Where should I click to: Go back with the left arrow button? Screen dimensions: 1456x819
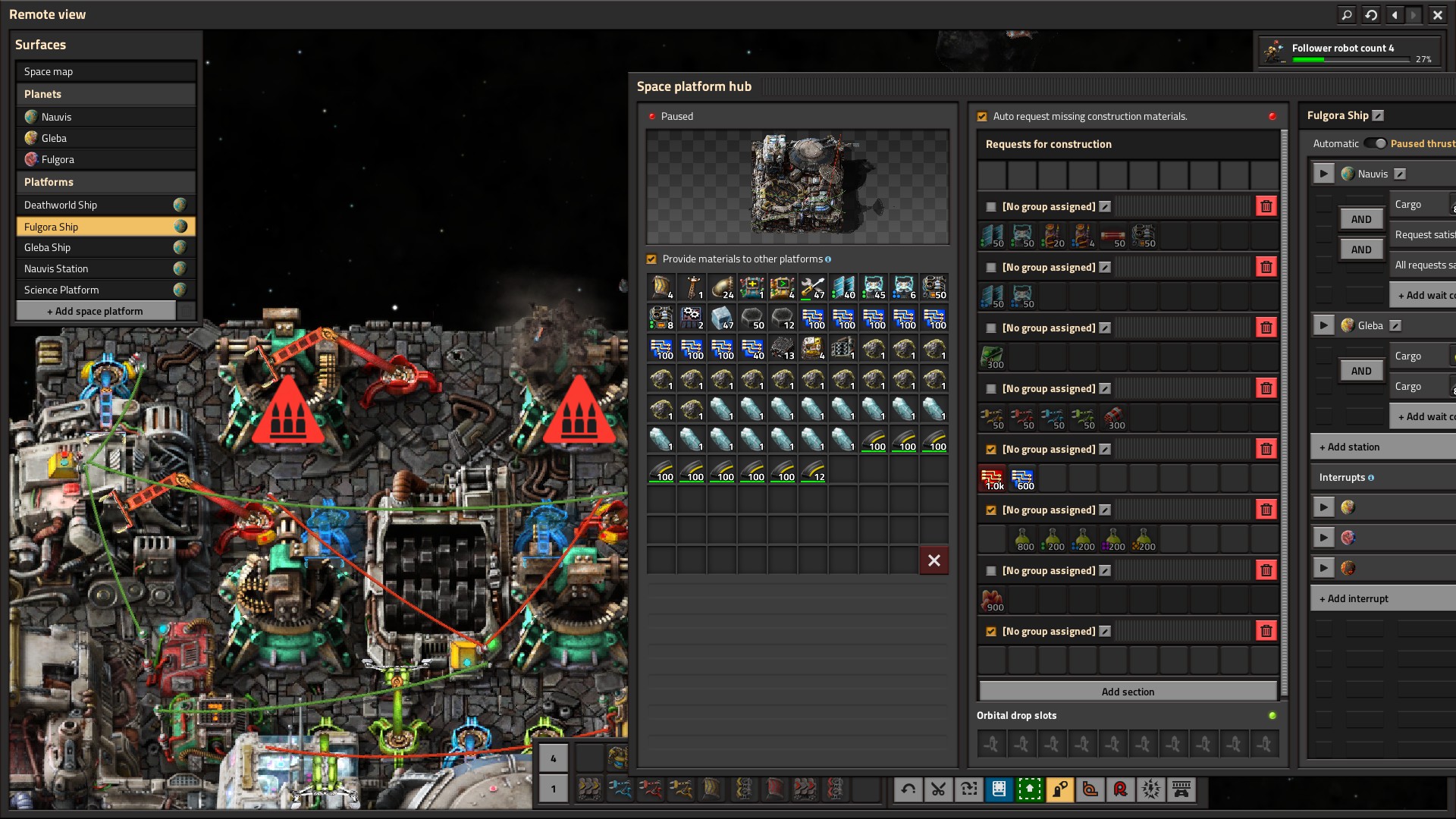coord(1395,14)
